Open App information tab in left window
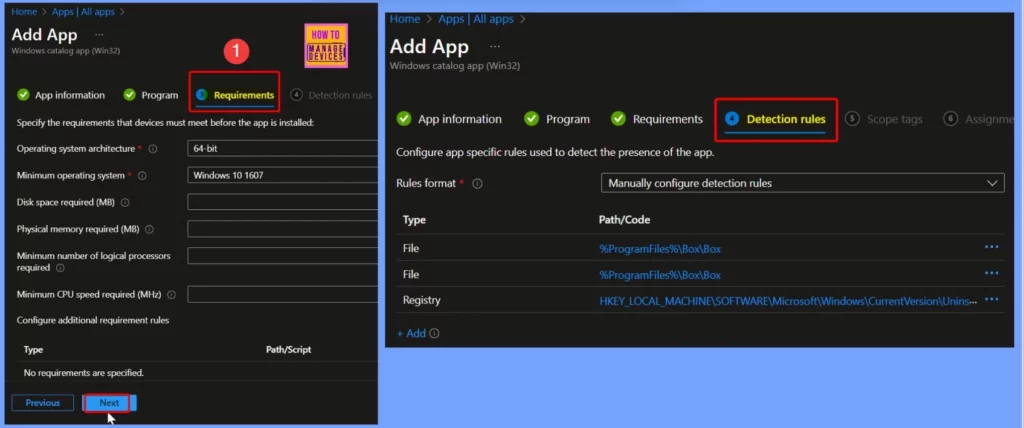1024x428 pixels. click(x=61, y=95)
